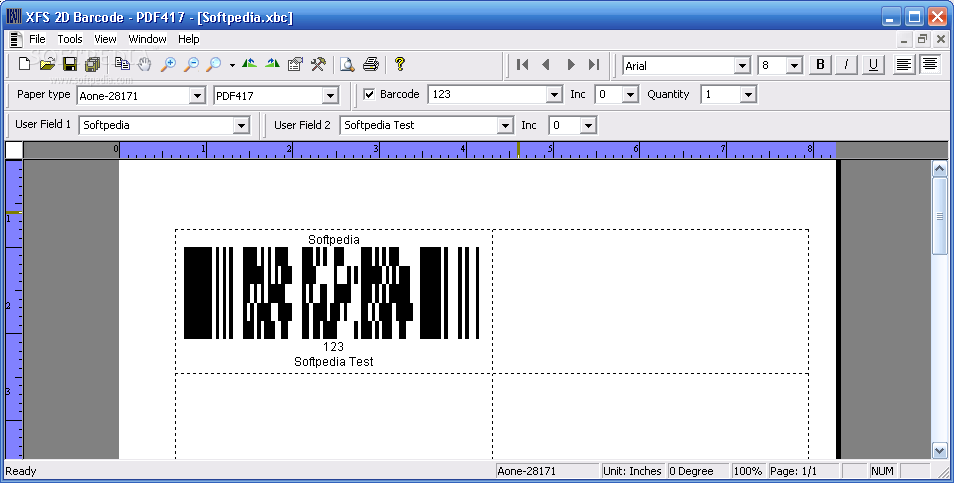Click the Softpedia Test text on the label
Image resolution: width=954 pixels, height=483 pixels.
click(x=333, y=361)
